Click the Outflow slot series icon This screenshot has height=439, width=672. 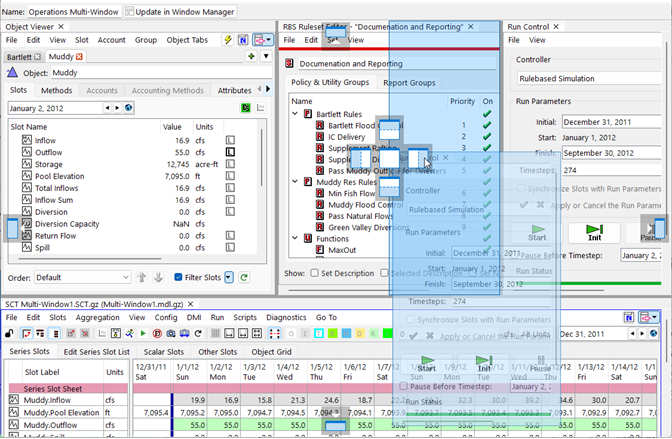pos(26,152)
